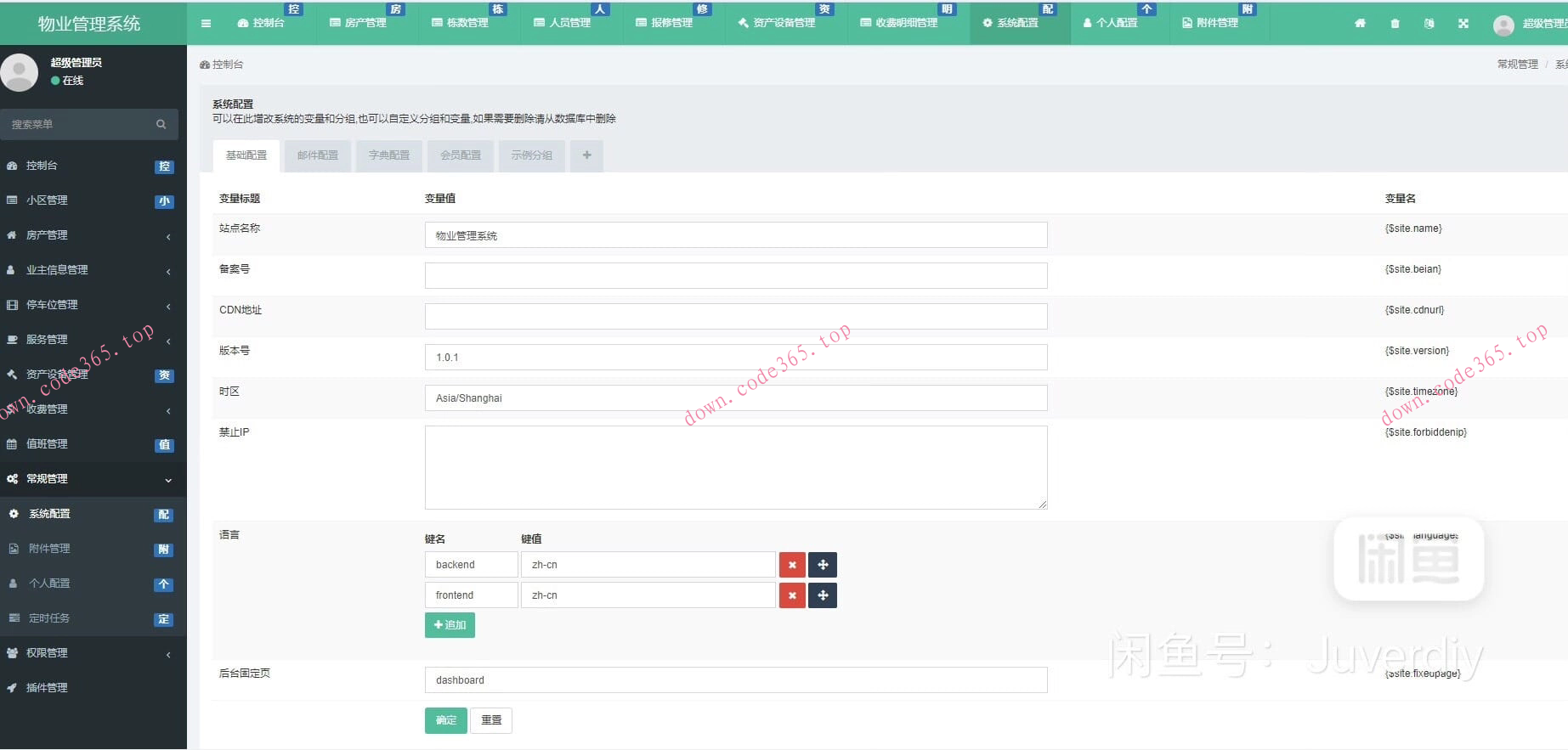Open the user avatar in the top bar
The image size is (1568, 750).
[1503, 25]
